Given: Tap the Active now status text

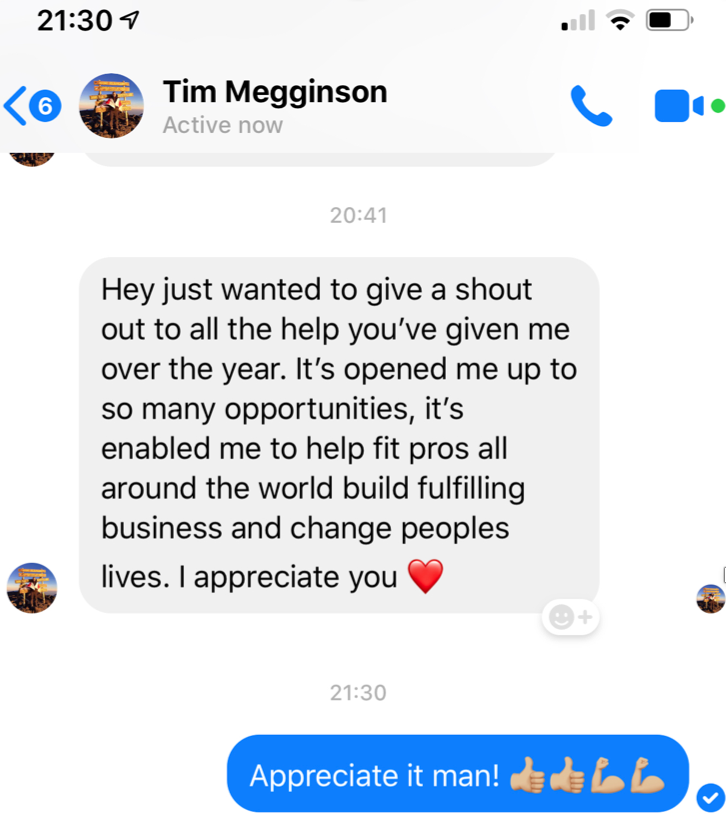Looking at the screenshot, I should pos(223,125).
